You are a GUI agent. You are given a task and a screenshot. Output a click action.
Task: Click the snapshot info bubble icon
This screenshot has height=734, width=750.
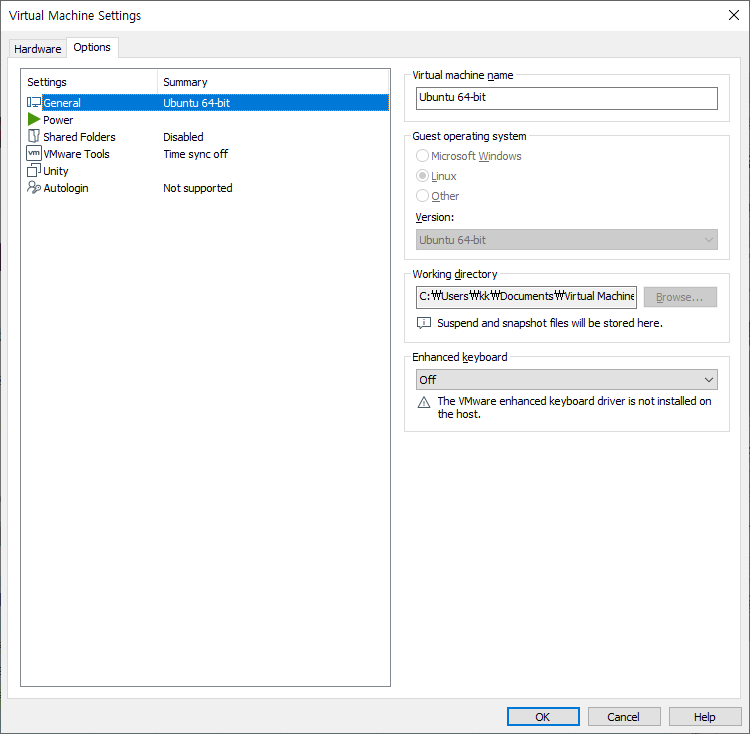click(424, 323)
